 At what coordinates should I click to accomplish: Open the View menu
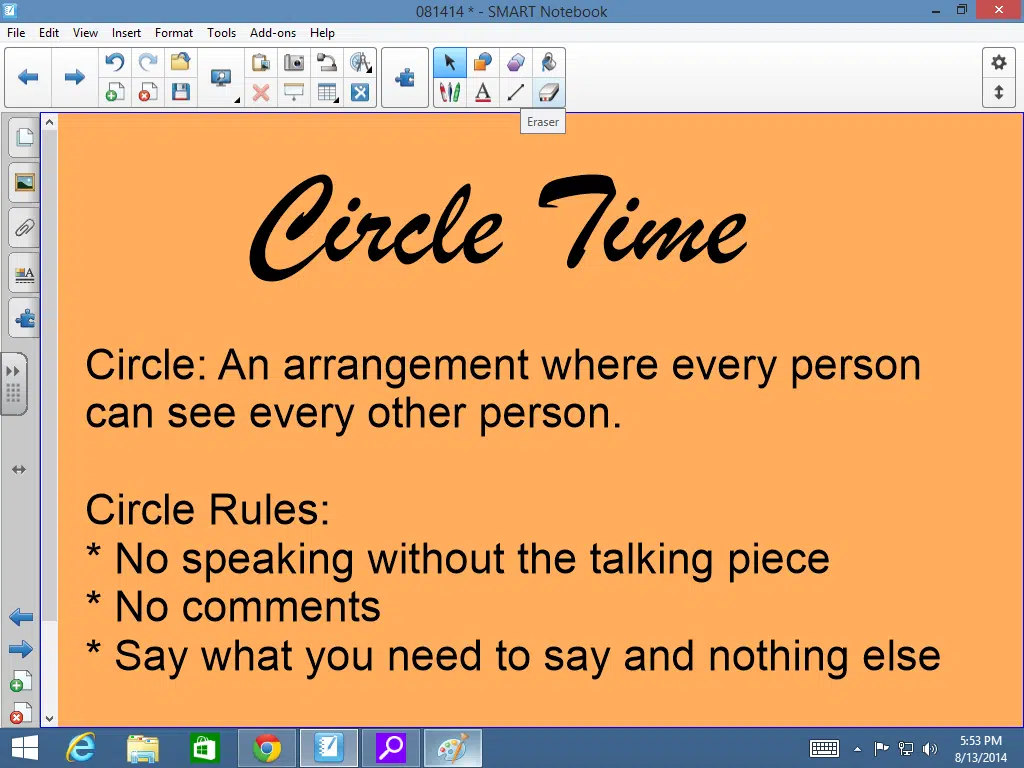[x=85, y=33]
